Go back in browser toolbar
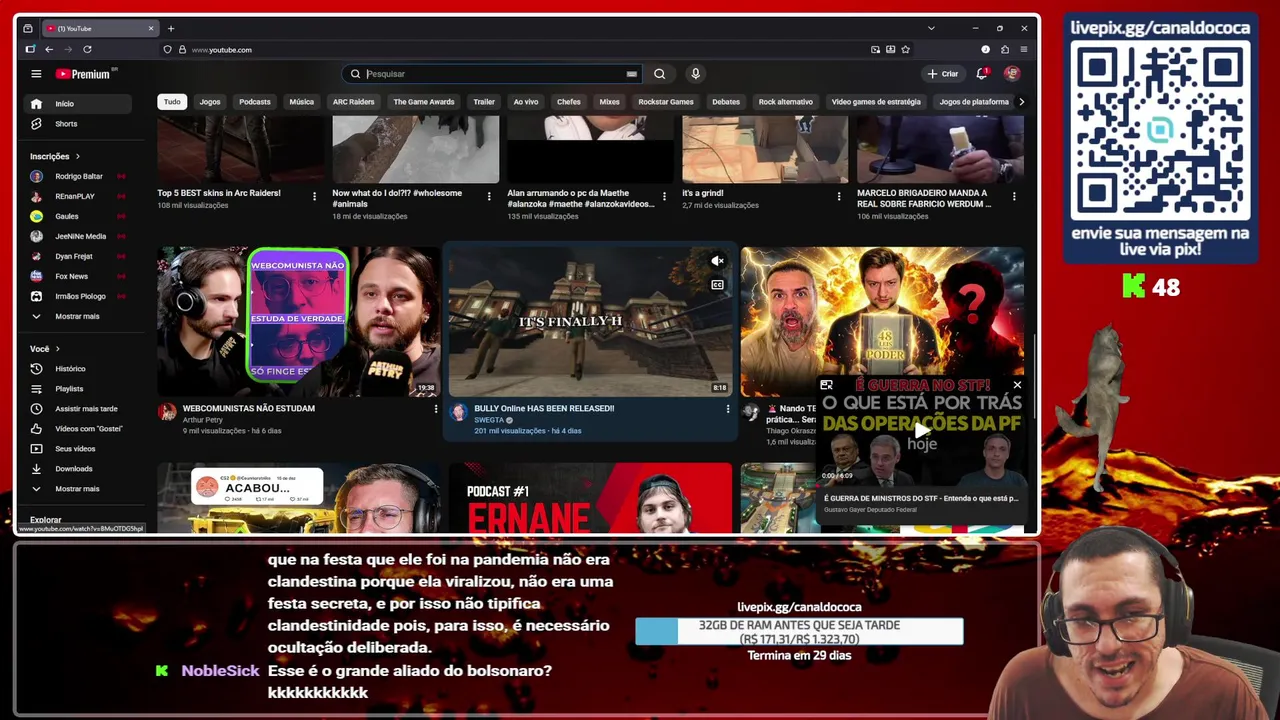The height and width of the screenshot is (720, 1280). tap(48, 49)
